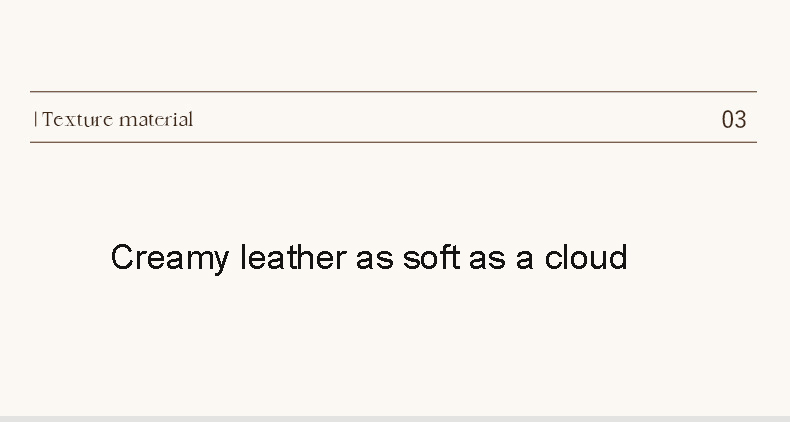The image size is (790, 422).
Task: Click the horizontal divider line above "Texture material"
Action: click(x=393, y=92)
